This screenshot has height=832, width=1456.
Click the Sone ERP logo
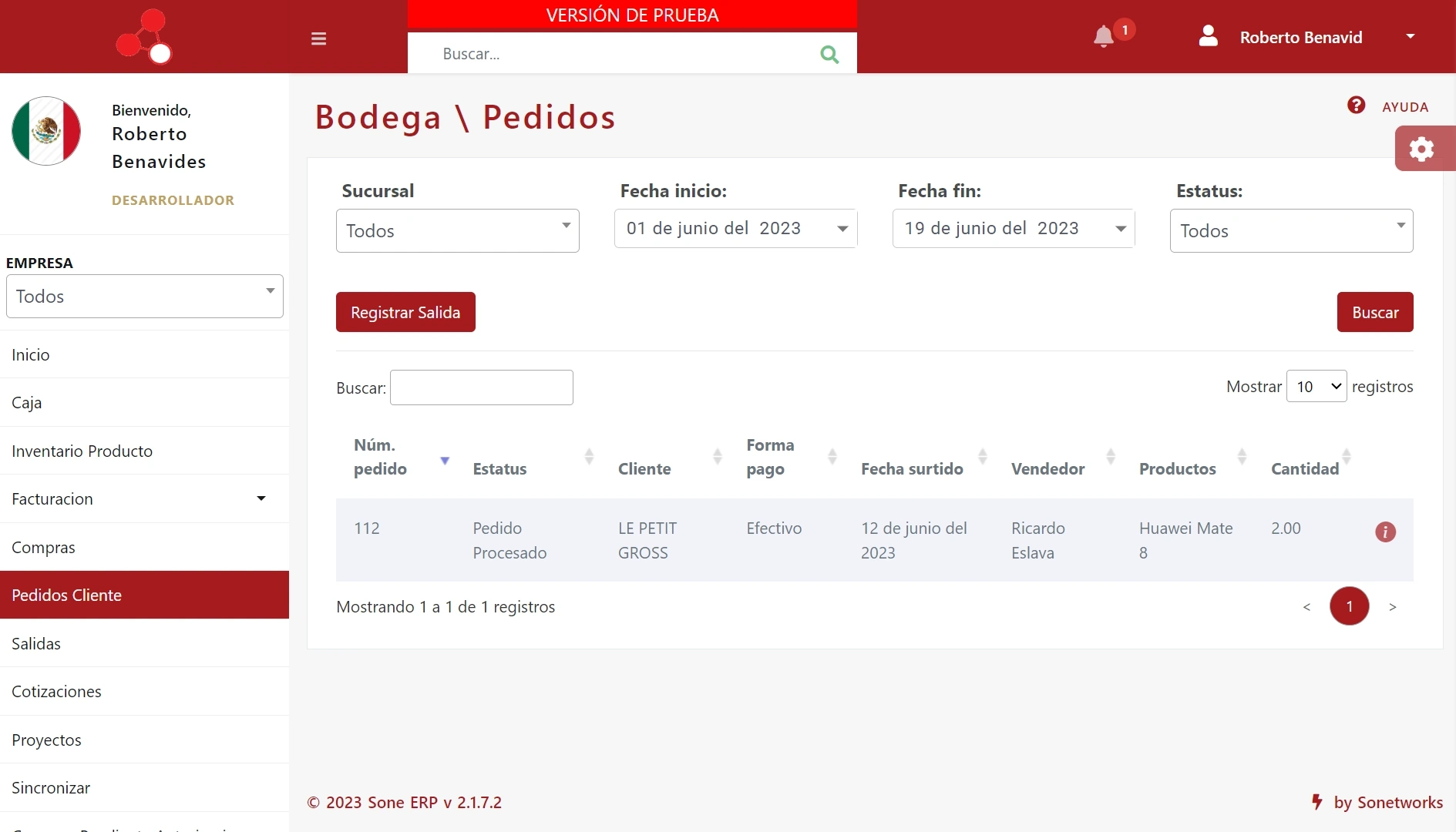click(144, 36)
